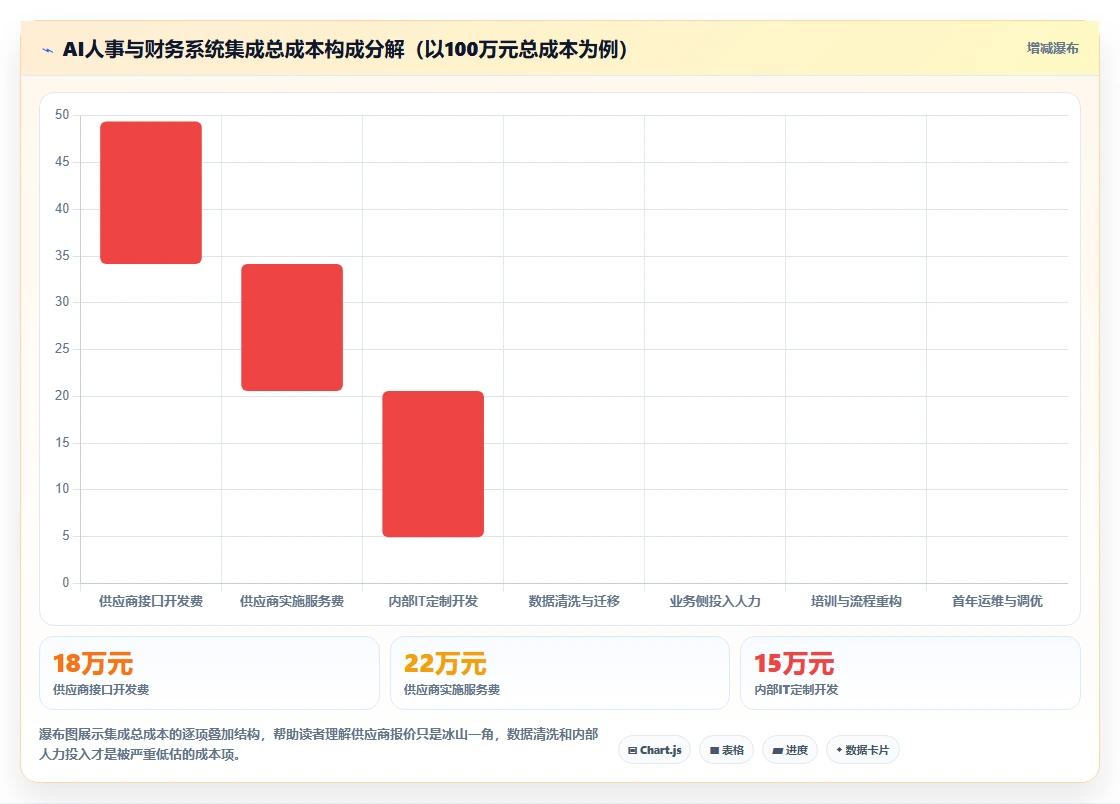
Task: Click the red bar for 内部IT定制开发
Action: 433,464
